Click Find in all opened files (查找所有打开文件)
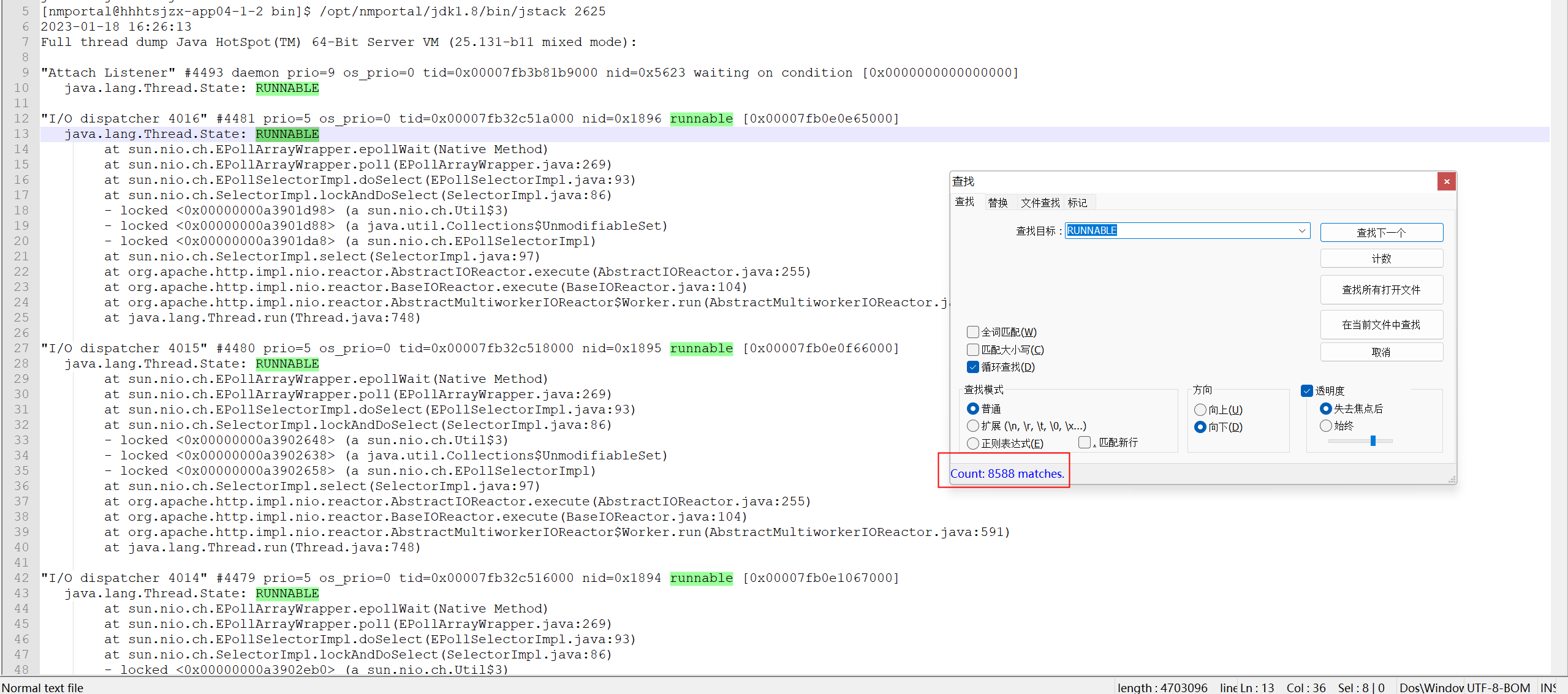This screenshot has width=1568, height=694. [x=1381, y=290]
